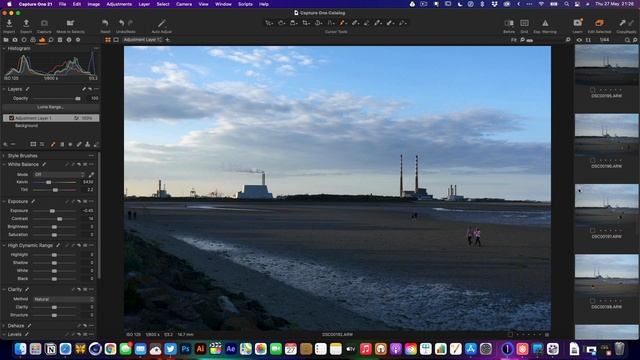
Task: Click the Auto Adjust magic wand
Action: click(x=162, y=23)
